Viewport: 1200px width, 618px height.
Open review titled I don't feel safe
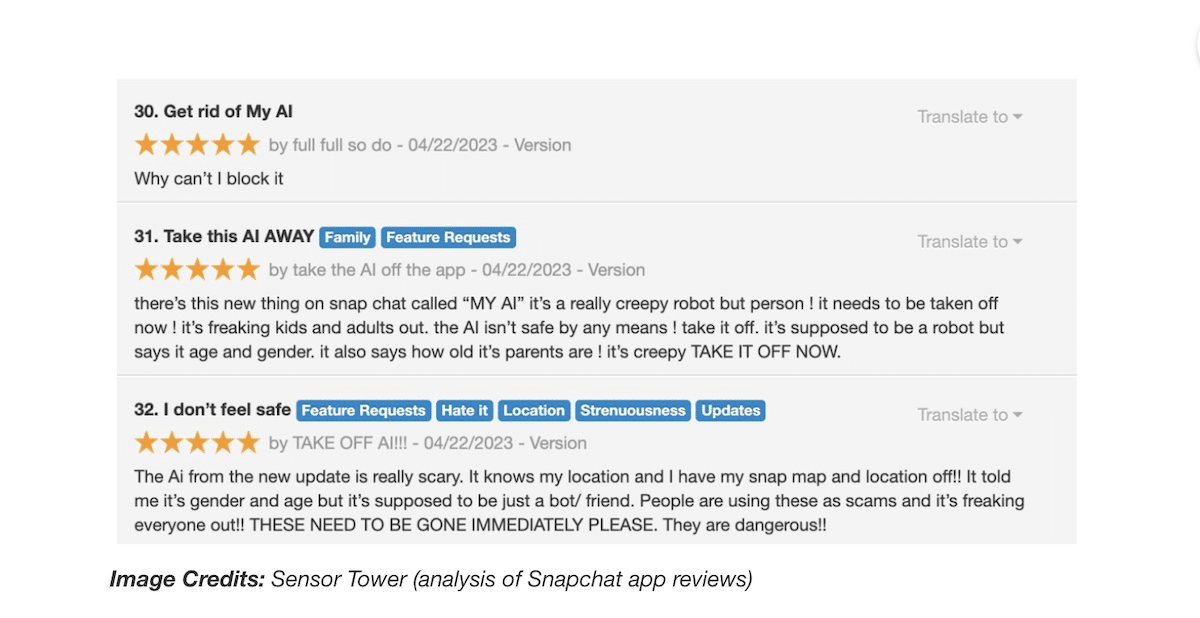tap(212, 410)
